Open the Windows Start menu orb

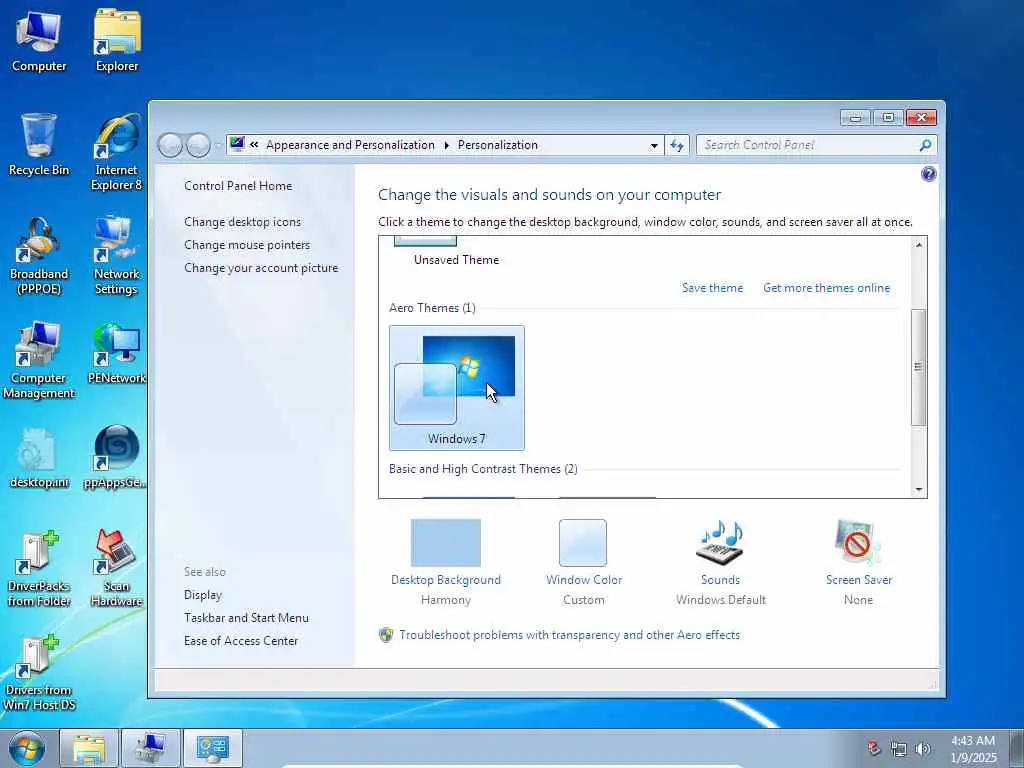point(27,748)
